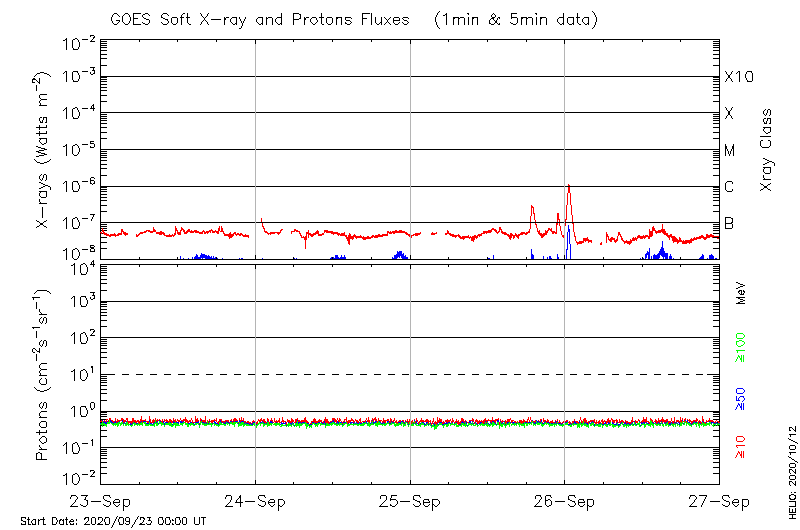Click the 25-Sep date tick label

pyautogui.click(x=410, y=500)
